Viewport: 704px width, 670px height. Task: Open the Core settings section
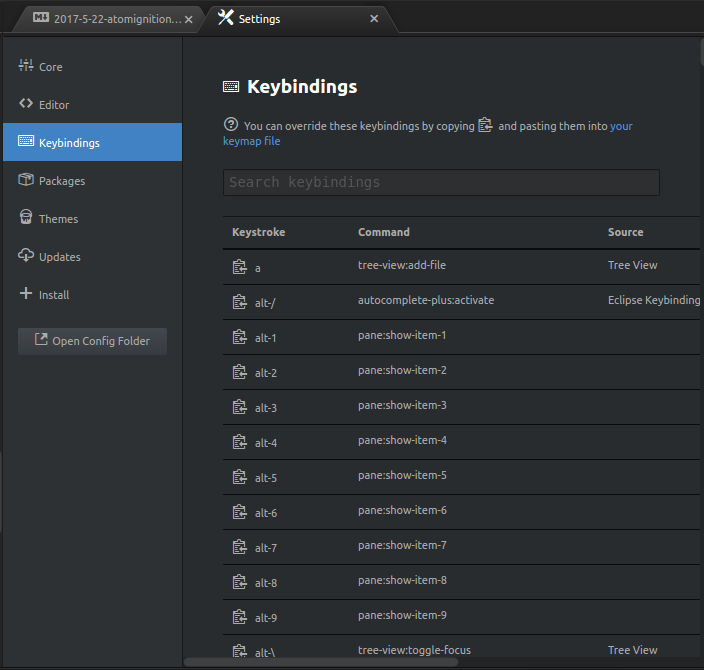point(92,66)
